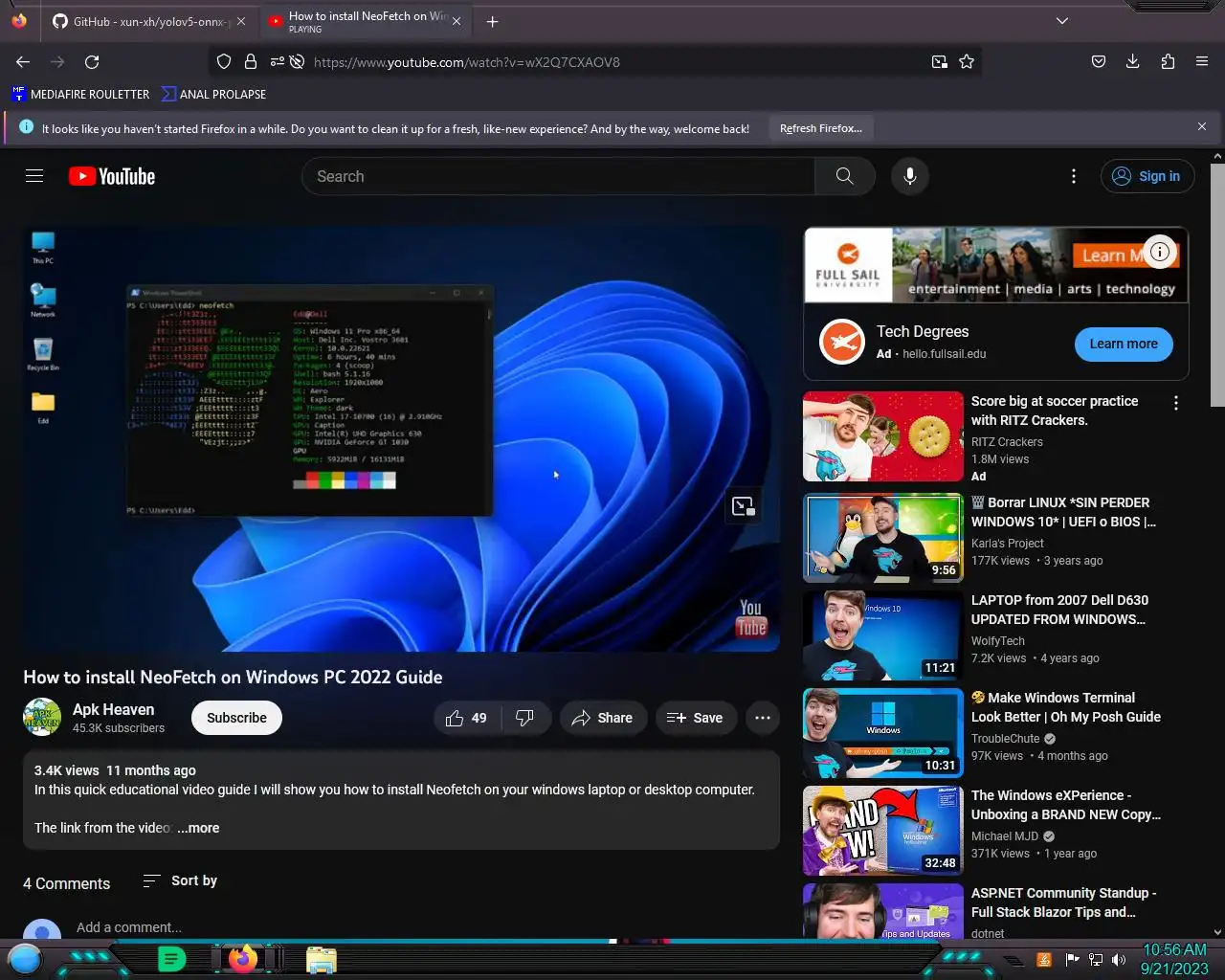This screenshot has height=980, width=1225.
Task: Open the Tech Degrees ad title
Action: [923, 331]
